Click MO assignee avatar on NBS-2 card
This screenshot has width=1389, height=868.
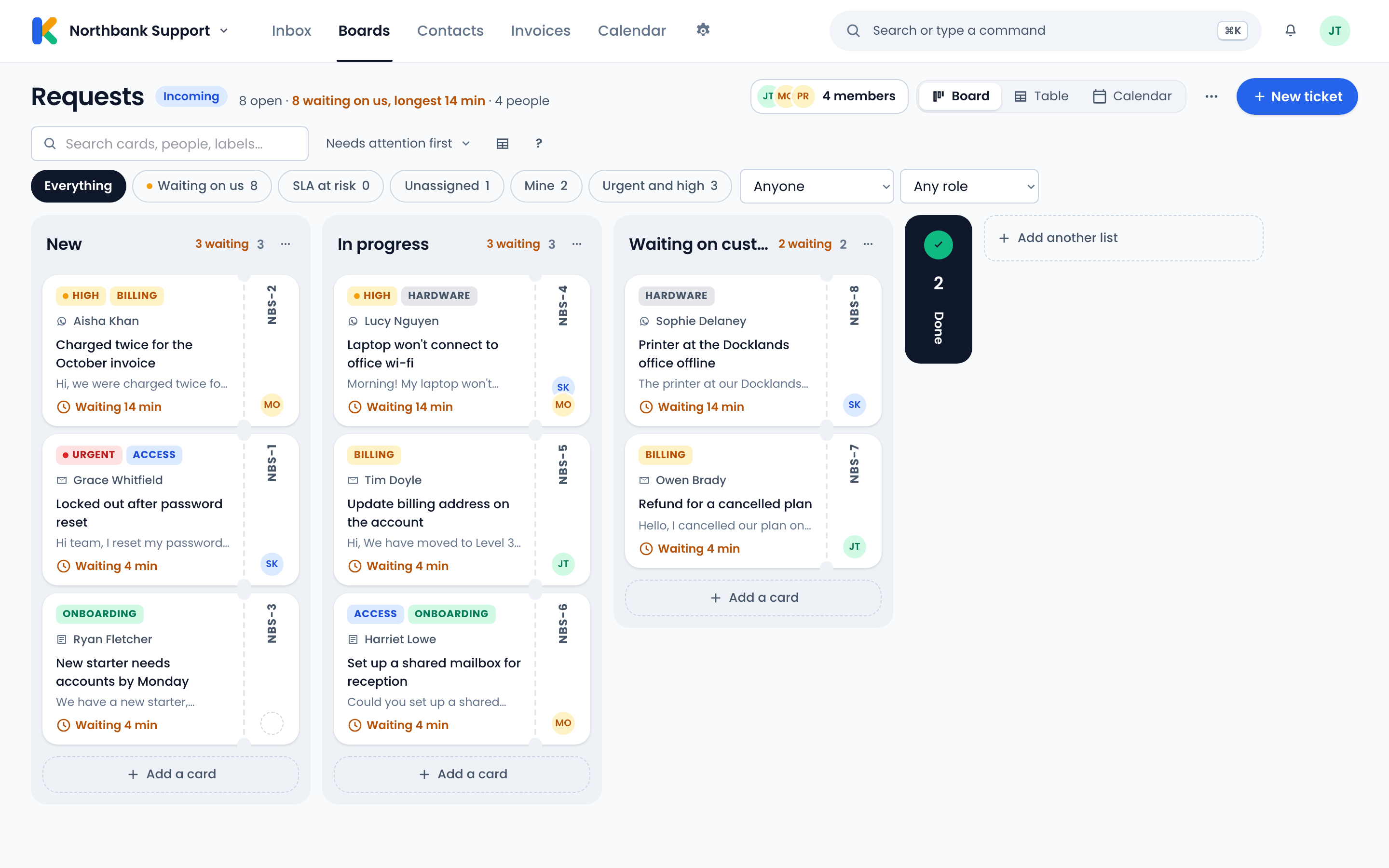pyautogui.click(x=272, y=405)
